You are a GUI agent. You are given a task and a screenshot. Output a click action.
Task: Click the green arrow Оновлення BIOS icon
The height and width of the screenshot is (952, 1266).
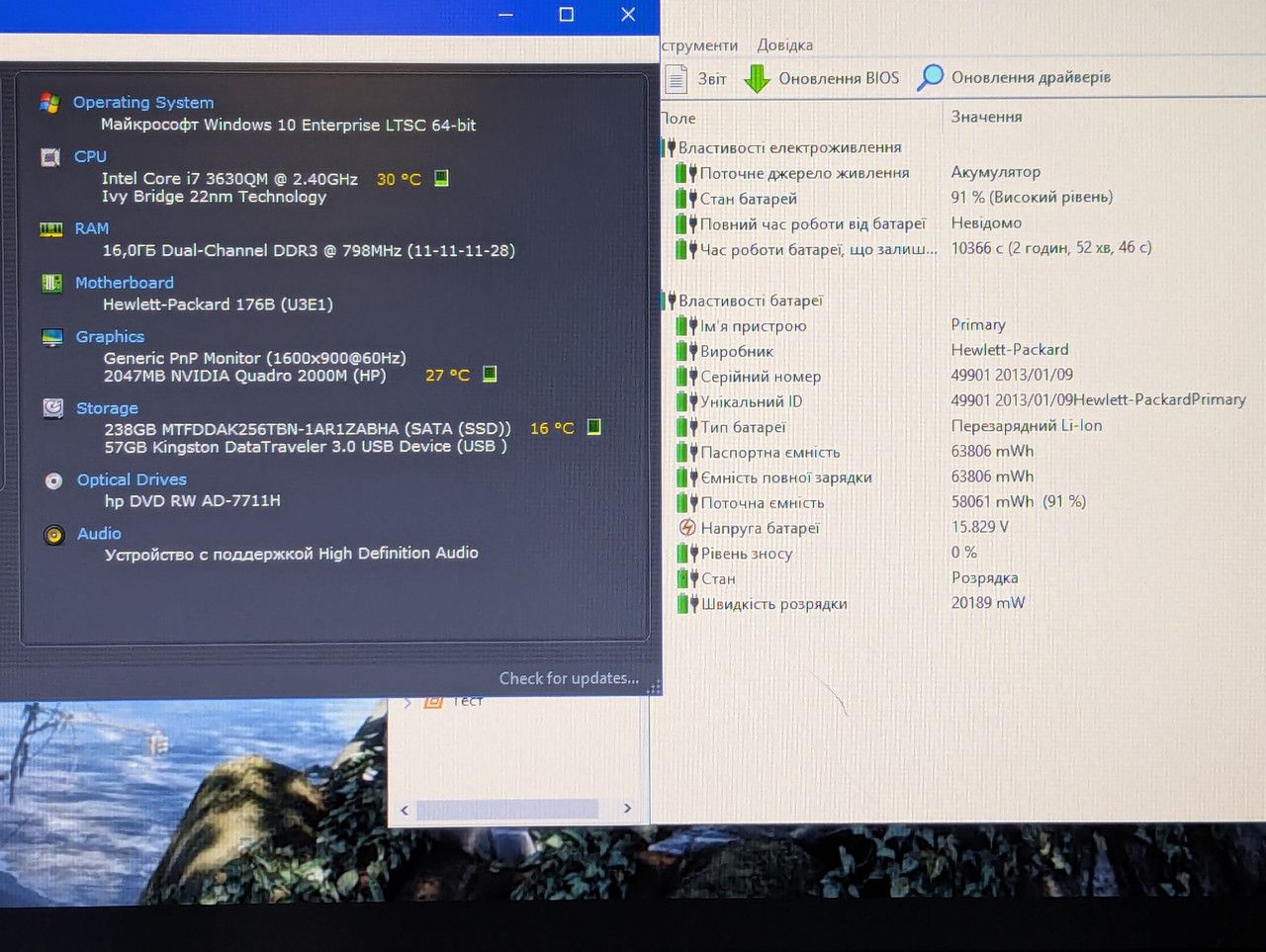[757, 78]
